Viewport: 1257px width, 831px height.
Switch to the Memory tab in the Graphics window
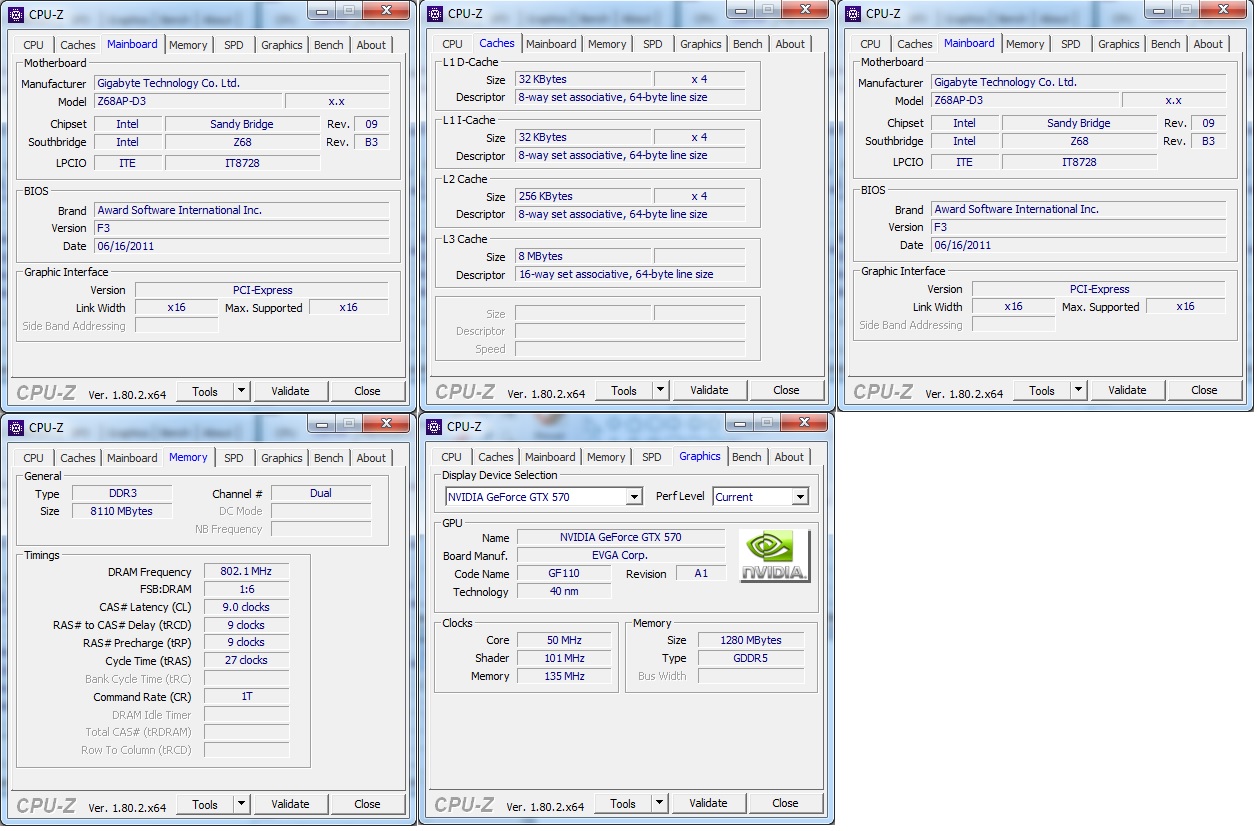pos(606,457)
